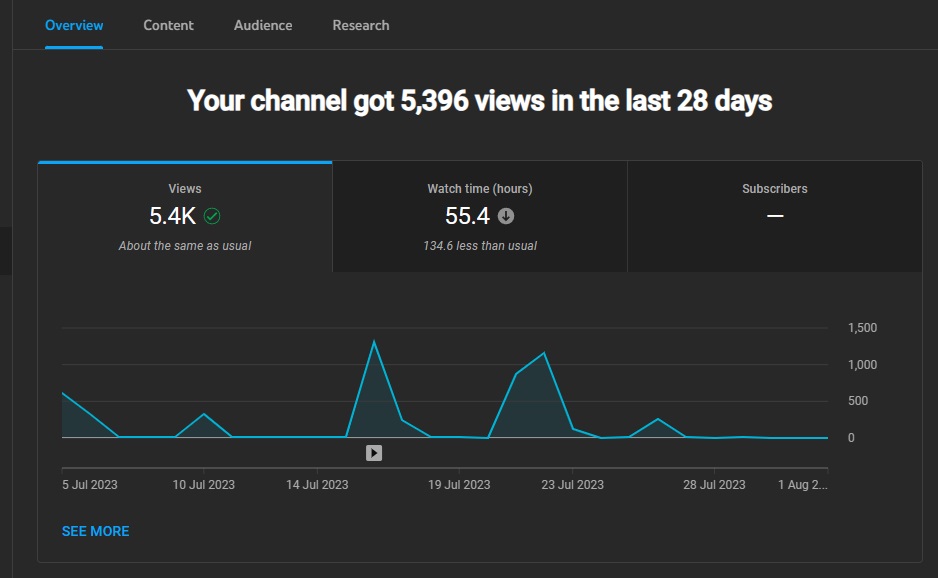Click the 23 Jul 2023 axis label
The height and width of the screenshot is (578, 938).
572,485
